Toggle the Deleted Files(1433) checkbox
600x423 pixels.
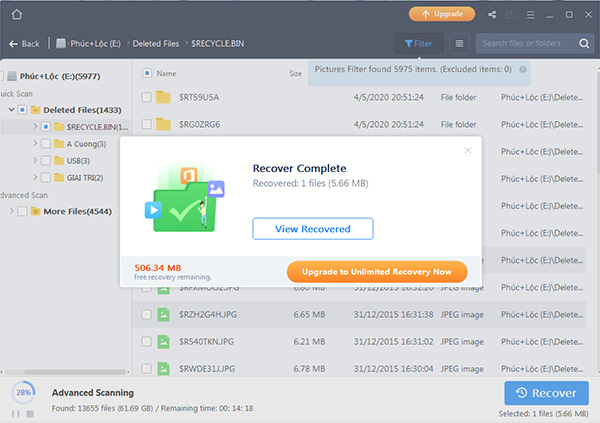coord(22,110)
